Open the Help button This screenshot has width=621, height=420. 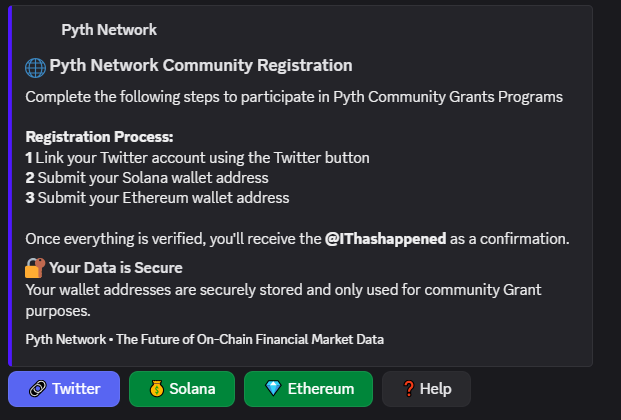coord(426,389)
